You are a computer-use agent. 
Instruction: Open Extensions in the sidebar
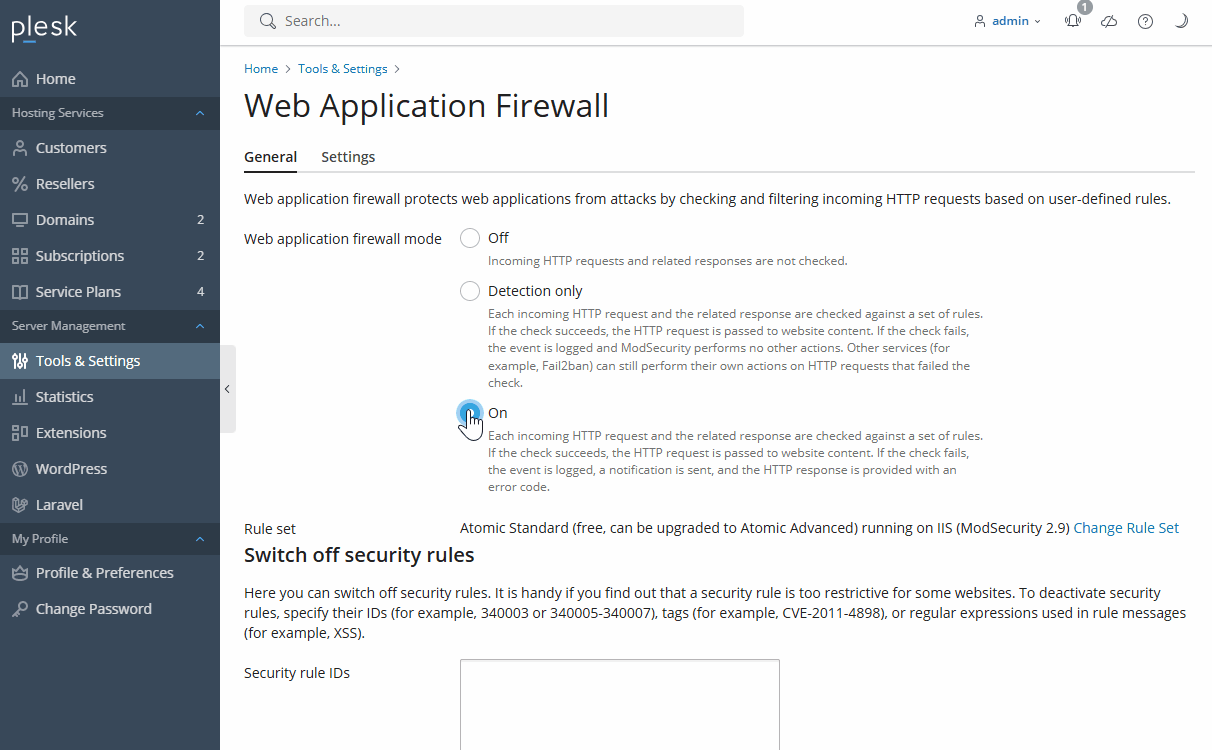110,433
